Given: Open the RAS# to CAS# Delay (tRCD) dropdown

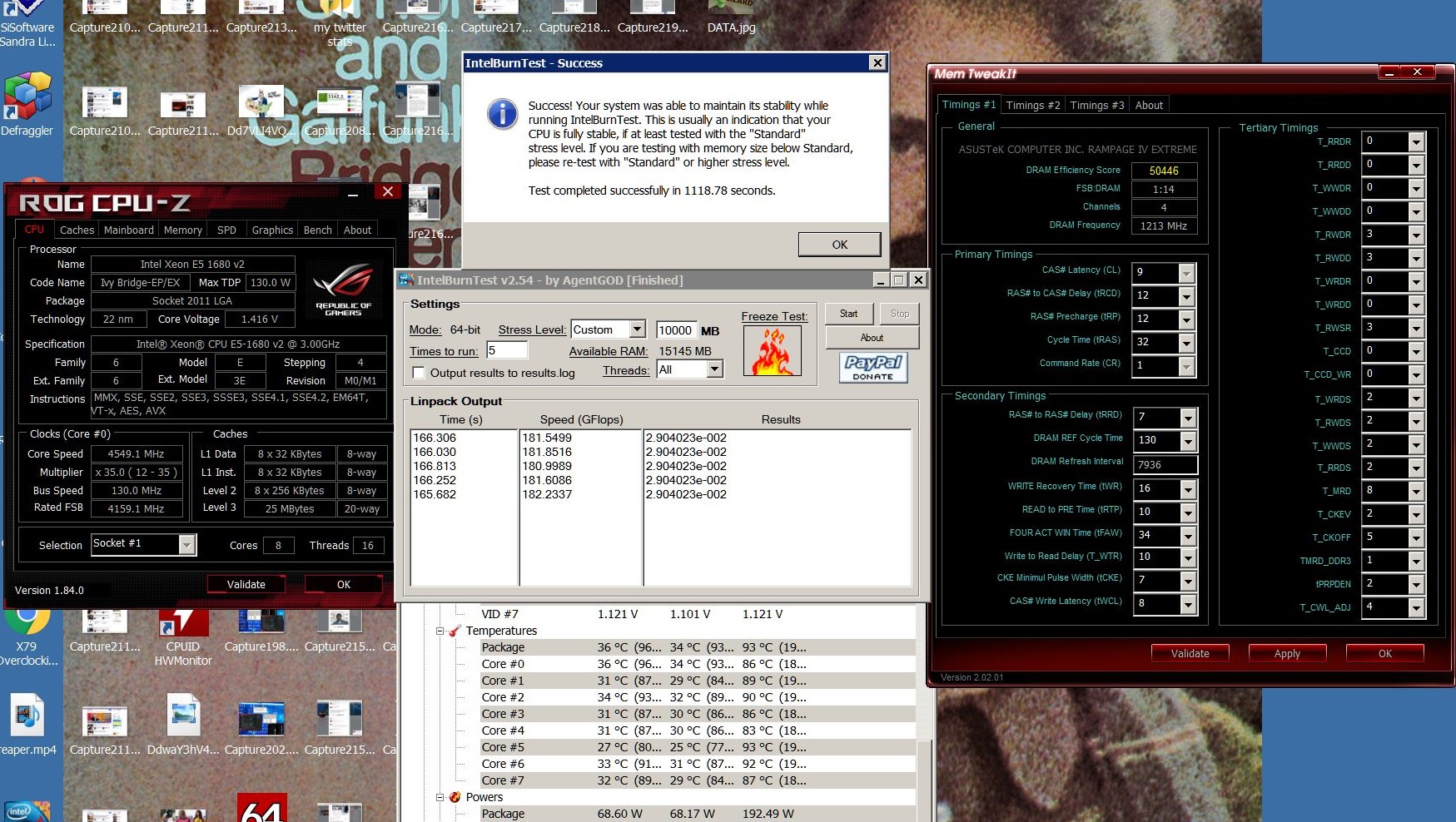Looking at the screenshot, I should [1187, 296].
